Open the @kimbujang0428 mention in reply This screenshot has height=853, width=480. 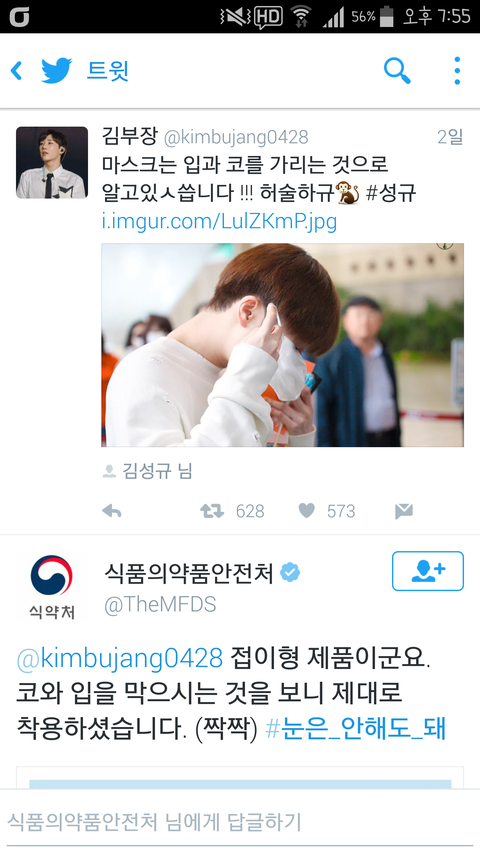[120, 658]
